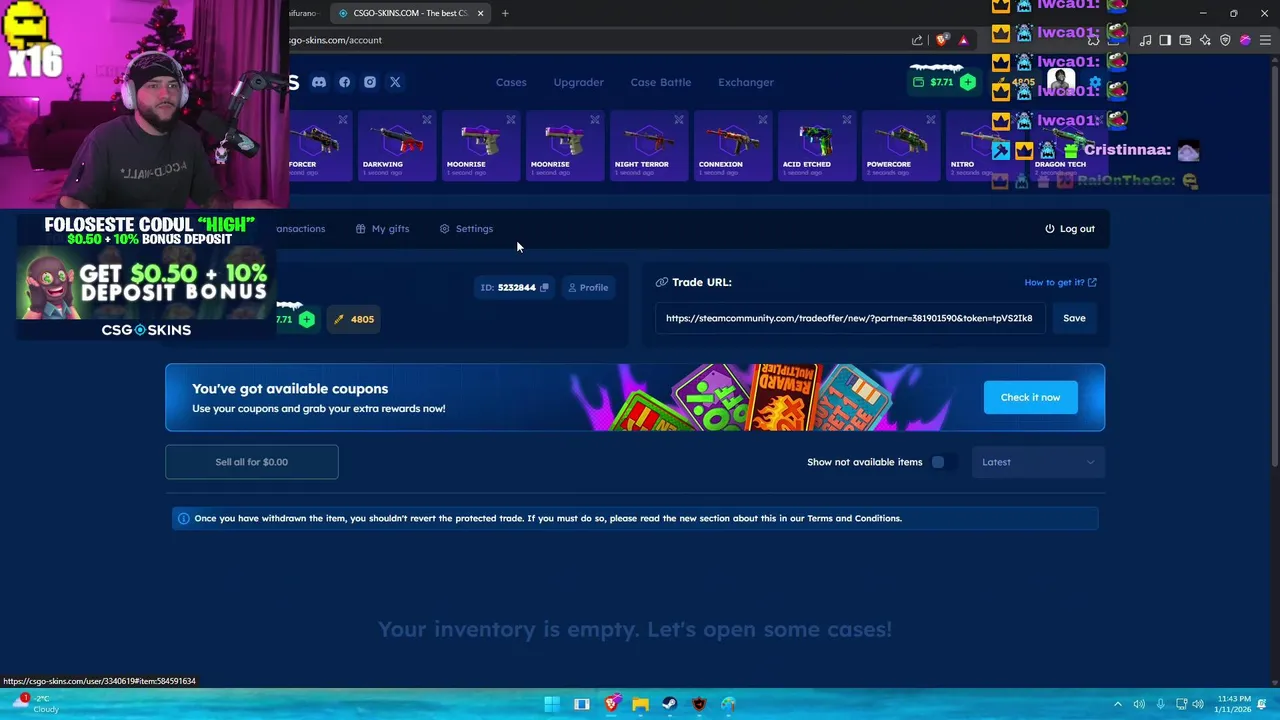Open the NIGHT TERROR live drop card

click(648, 145)
